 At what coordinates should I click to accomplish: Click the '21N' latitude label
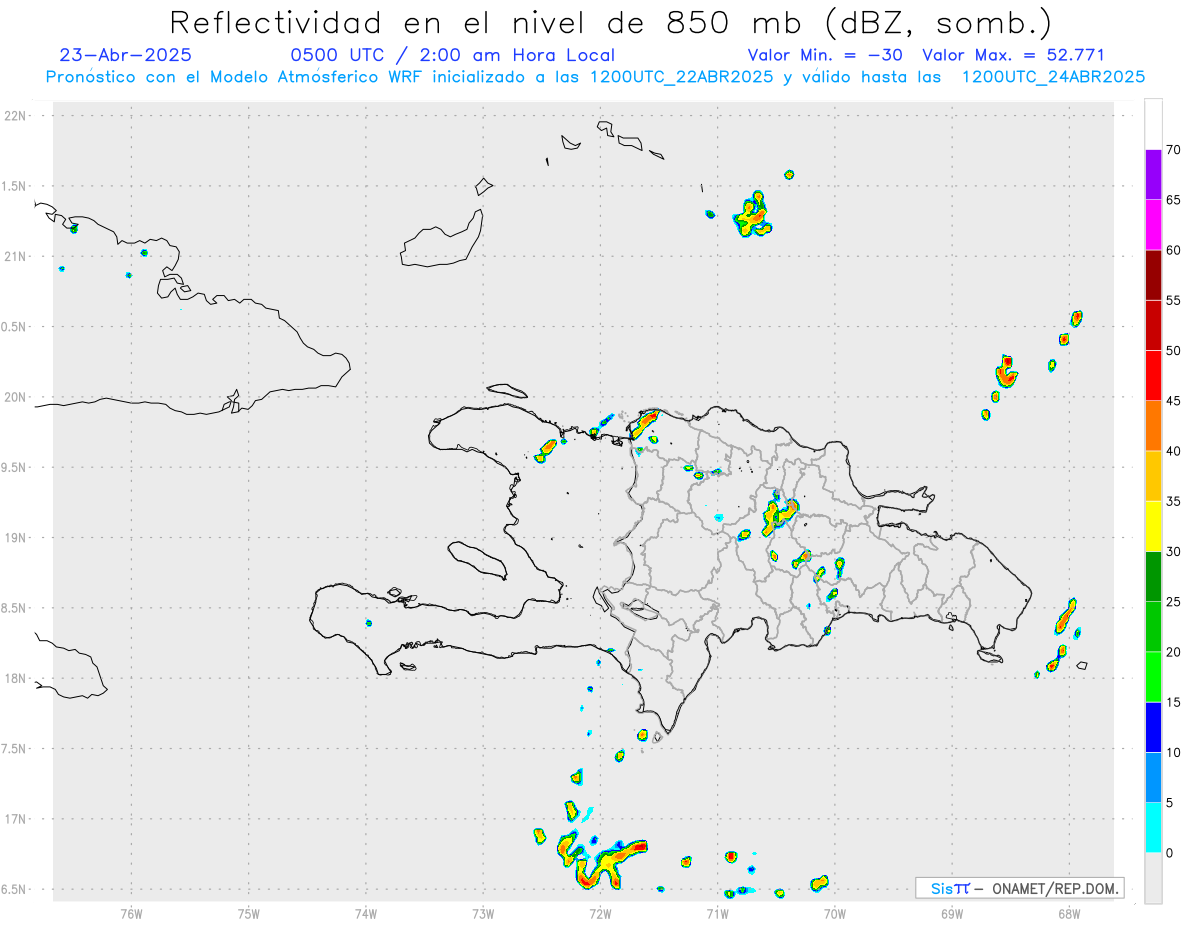[14, 256]
